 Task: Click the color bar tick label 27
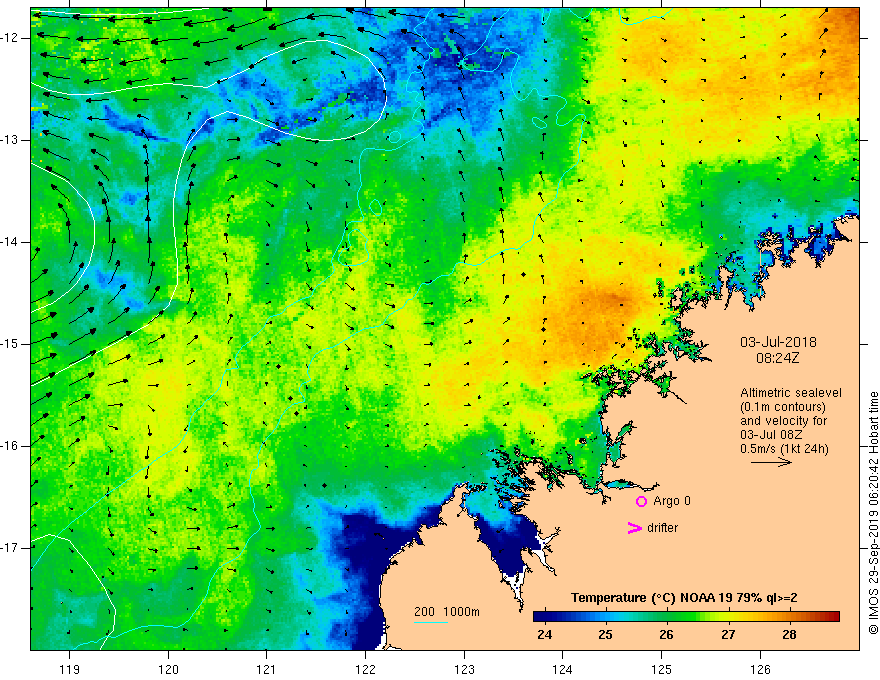(728, 635)
